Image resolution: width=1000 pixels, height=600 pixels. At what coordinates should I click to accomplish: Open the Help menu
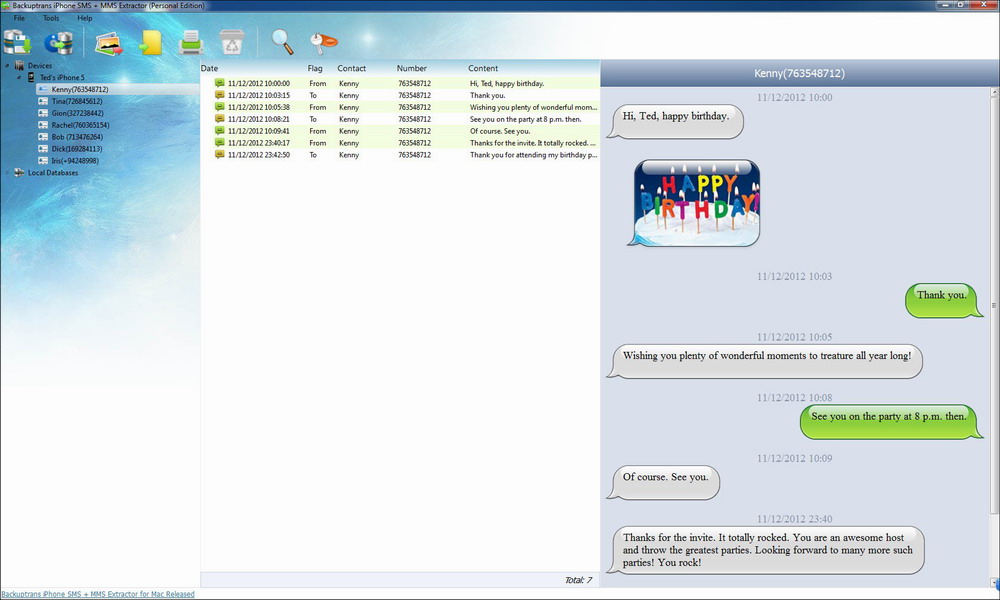pyautogui.click(x=84, y=17)
